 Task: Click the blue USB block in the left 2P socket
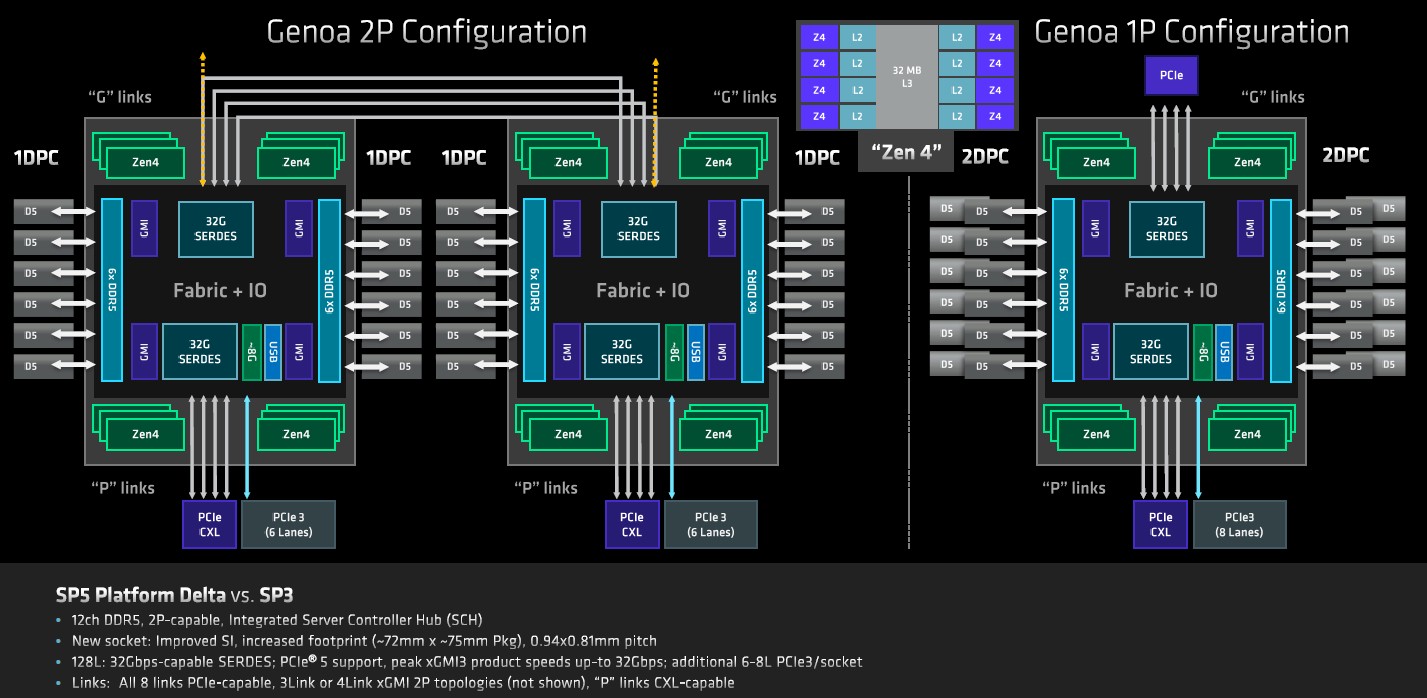point(273,352)
